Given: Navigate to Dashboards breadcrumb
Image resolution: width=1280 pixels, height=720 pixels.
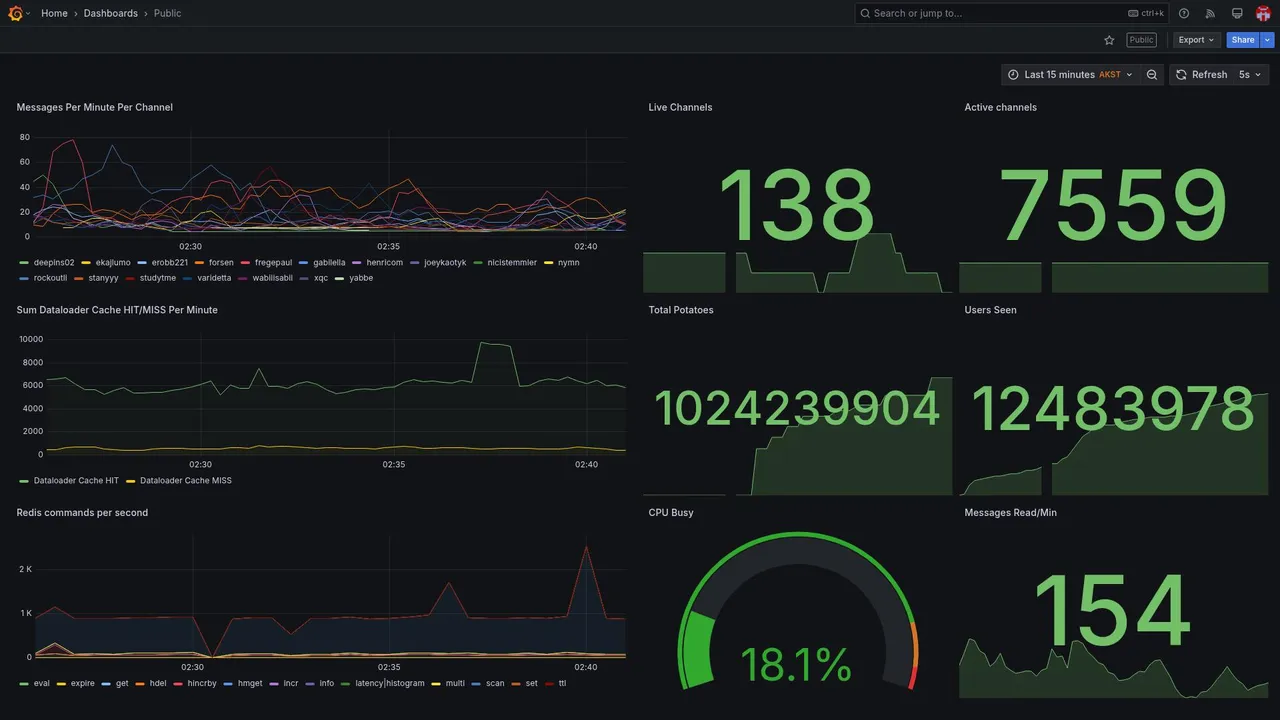Looking at the screenshot, I should (x=111, y=13).
